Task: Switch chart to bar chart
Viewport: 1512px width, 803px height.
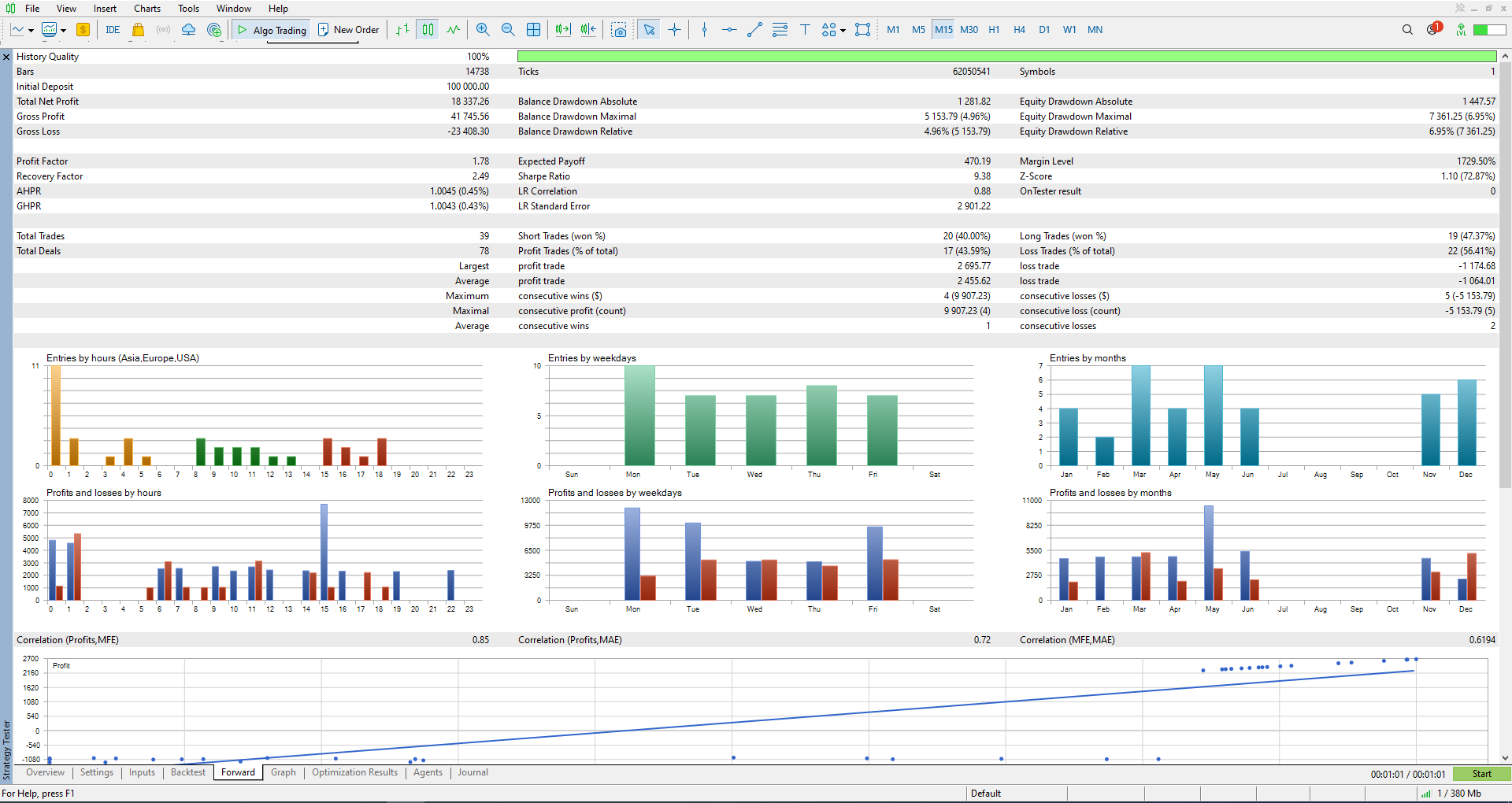Action: pos(402,30)
